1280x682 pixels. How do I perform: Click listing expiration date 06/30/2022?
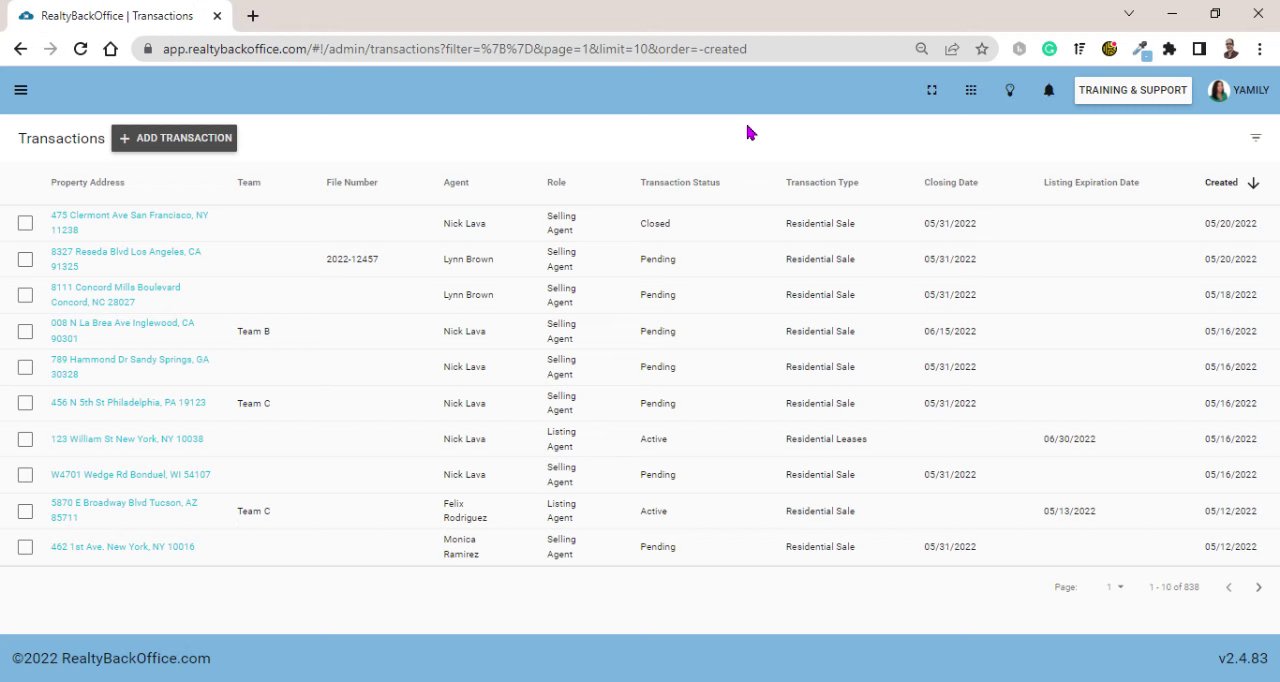point(1069,439)
